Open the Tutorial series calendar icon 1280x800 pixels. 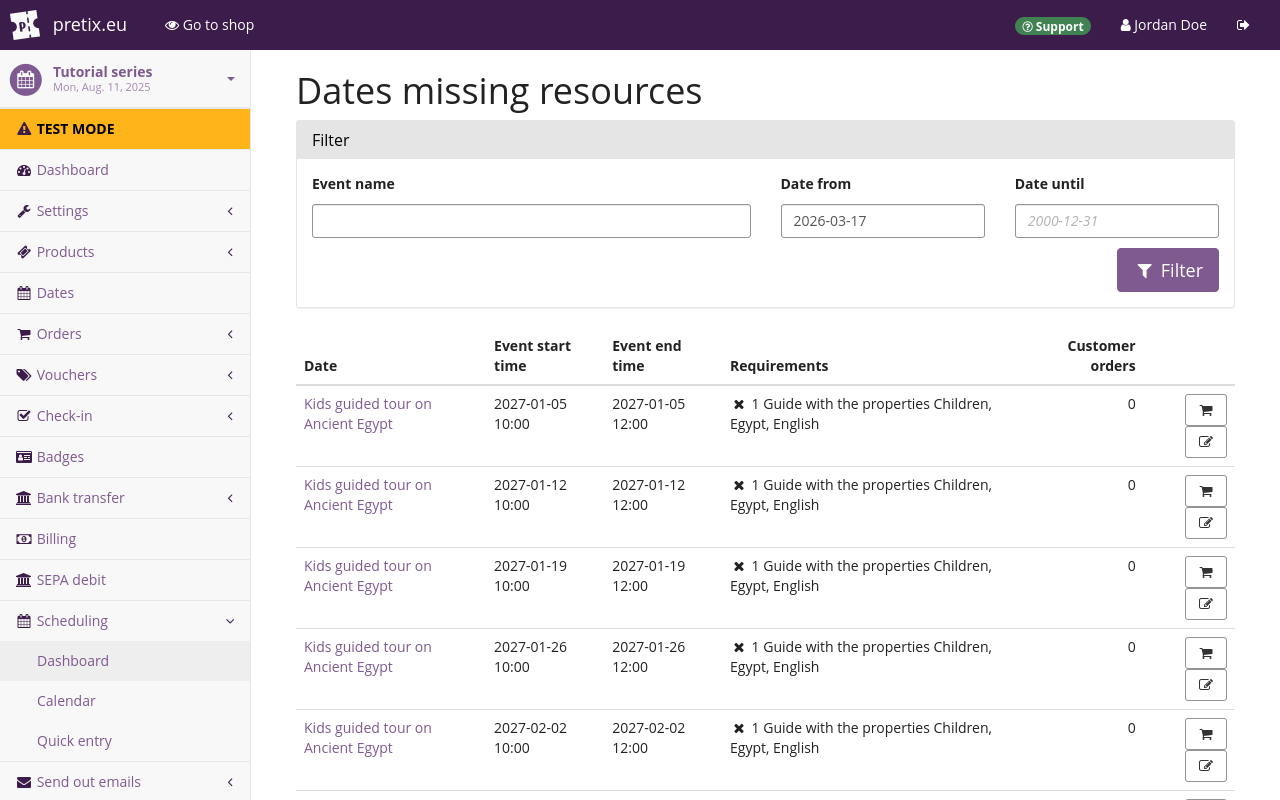(26, 80)
